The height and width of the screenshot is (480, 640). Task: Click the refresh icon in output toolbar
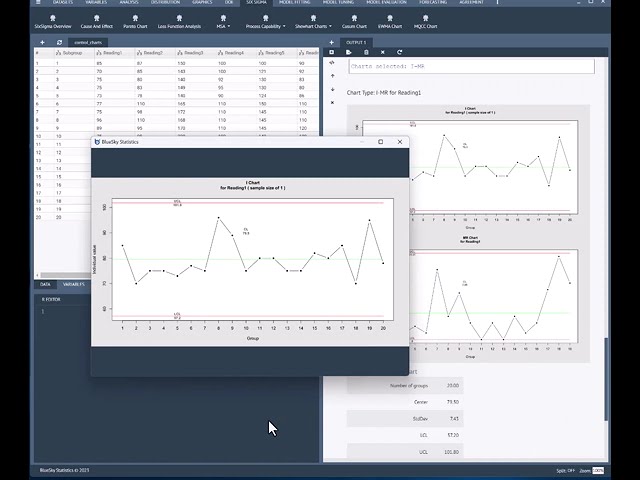click(400, 52)
